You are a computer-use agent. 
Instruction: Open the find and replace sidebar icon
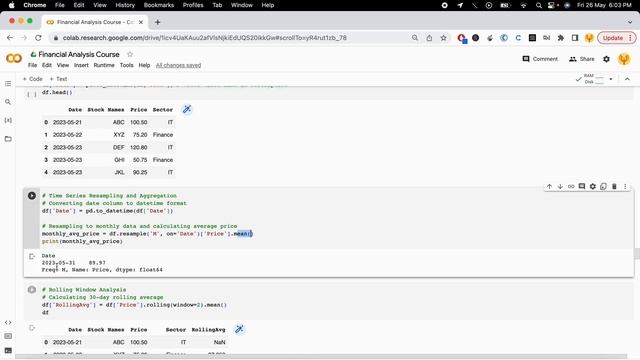click(8, 102)
